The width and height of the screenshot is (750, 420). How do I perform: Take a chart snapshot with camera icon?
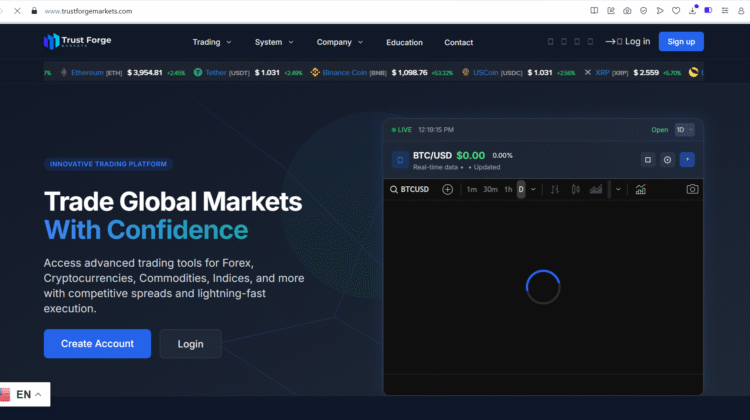692,189
